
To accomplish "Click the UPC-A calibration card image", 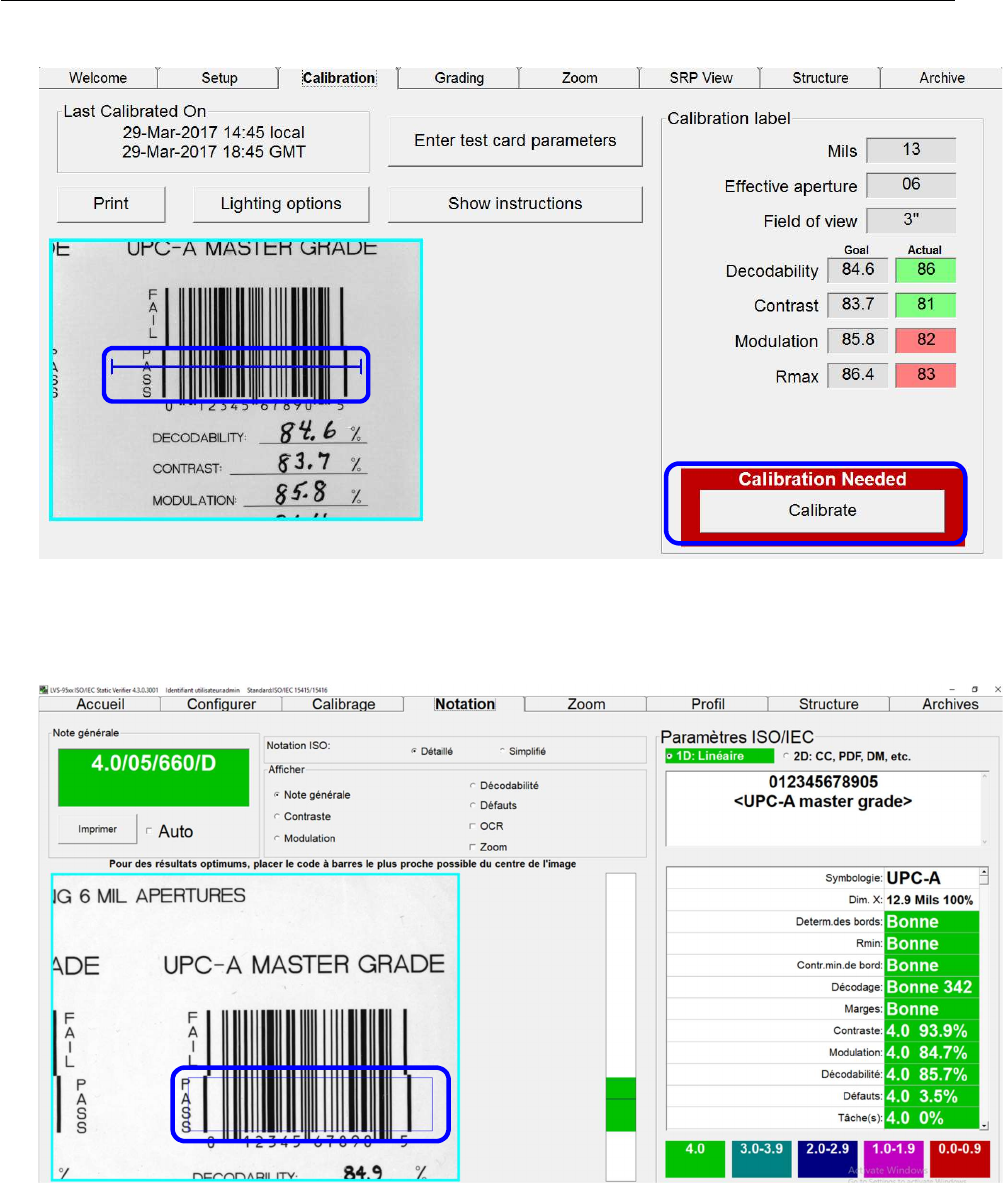I will pyautogui.click(x=236, y=379).
